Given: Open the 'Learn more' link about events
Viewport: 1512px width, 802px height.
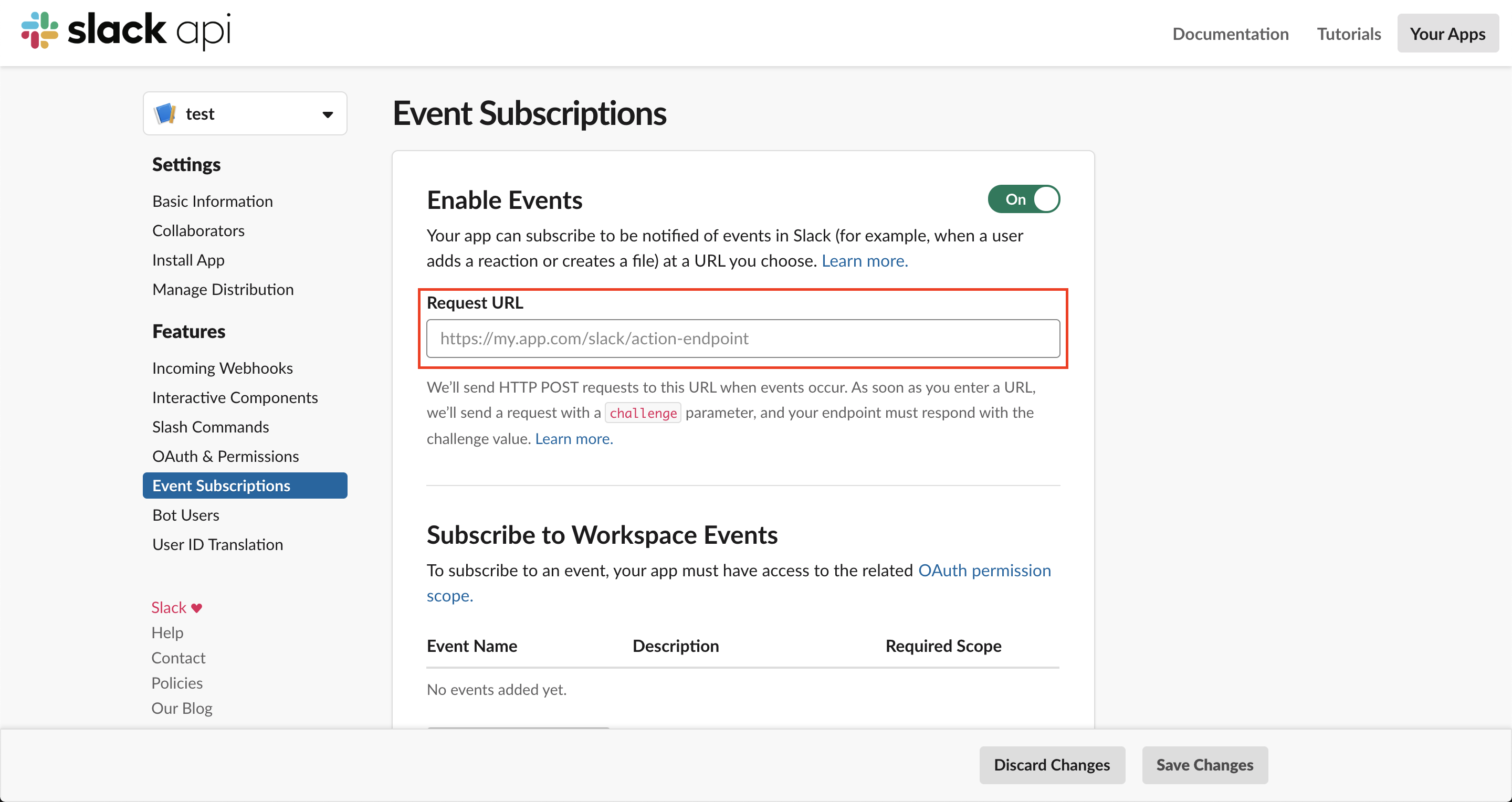Looking at the screenshot, I should (x=865, y=260).
